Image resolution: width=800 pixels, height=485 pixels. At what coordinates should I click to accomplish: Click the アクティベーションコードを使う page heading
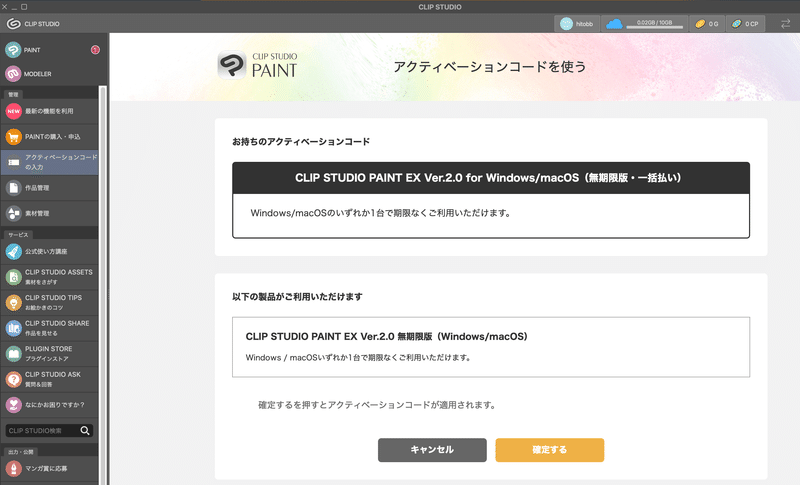tap(490, 67)
